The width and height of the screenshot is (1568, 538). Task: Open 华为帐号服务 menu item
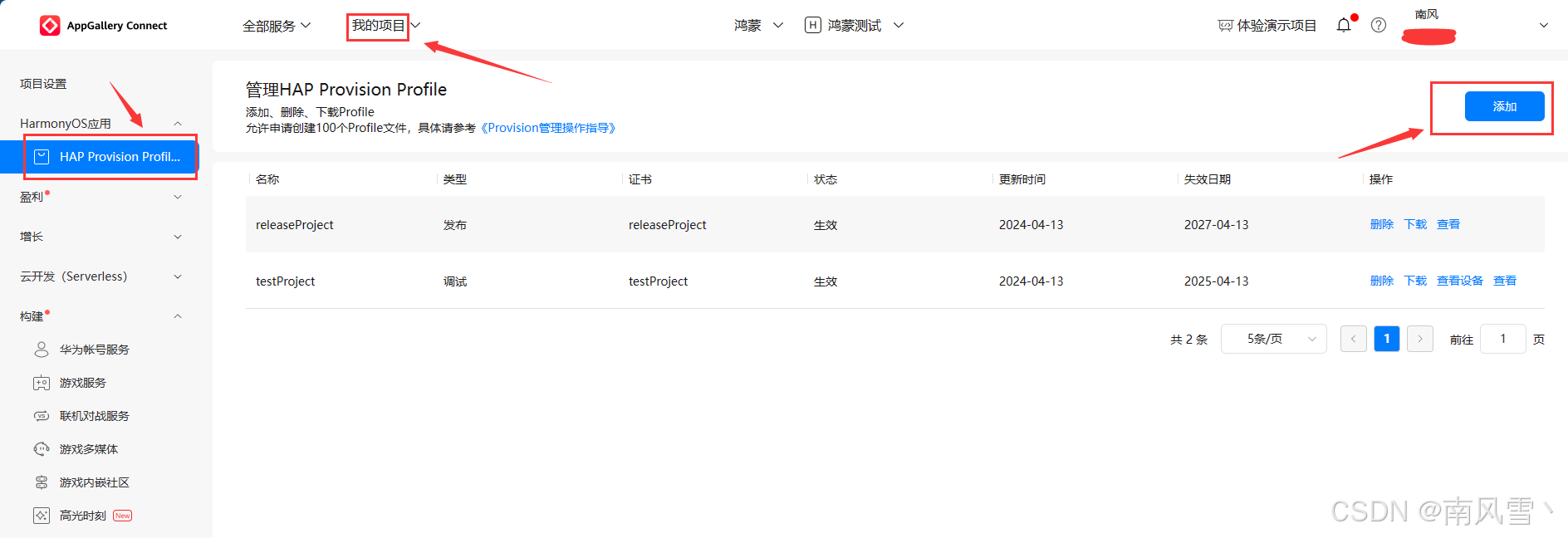coord(95,350)
